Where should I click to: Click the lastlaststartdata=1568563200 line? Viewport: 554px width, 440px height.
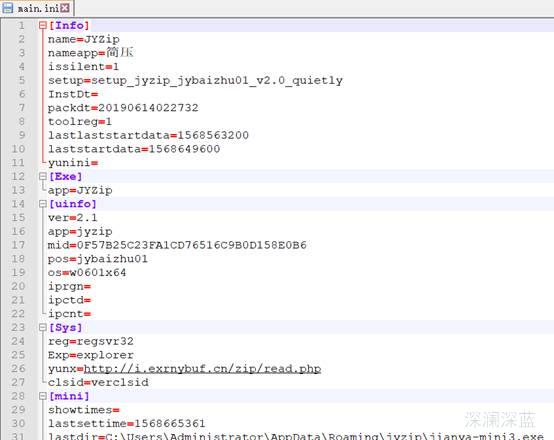click(148, 135)
